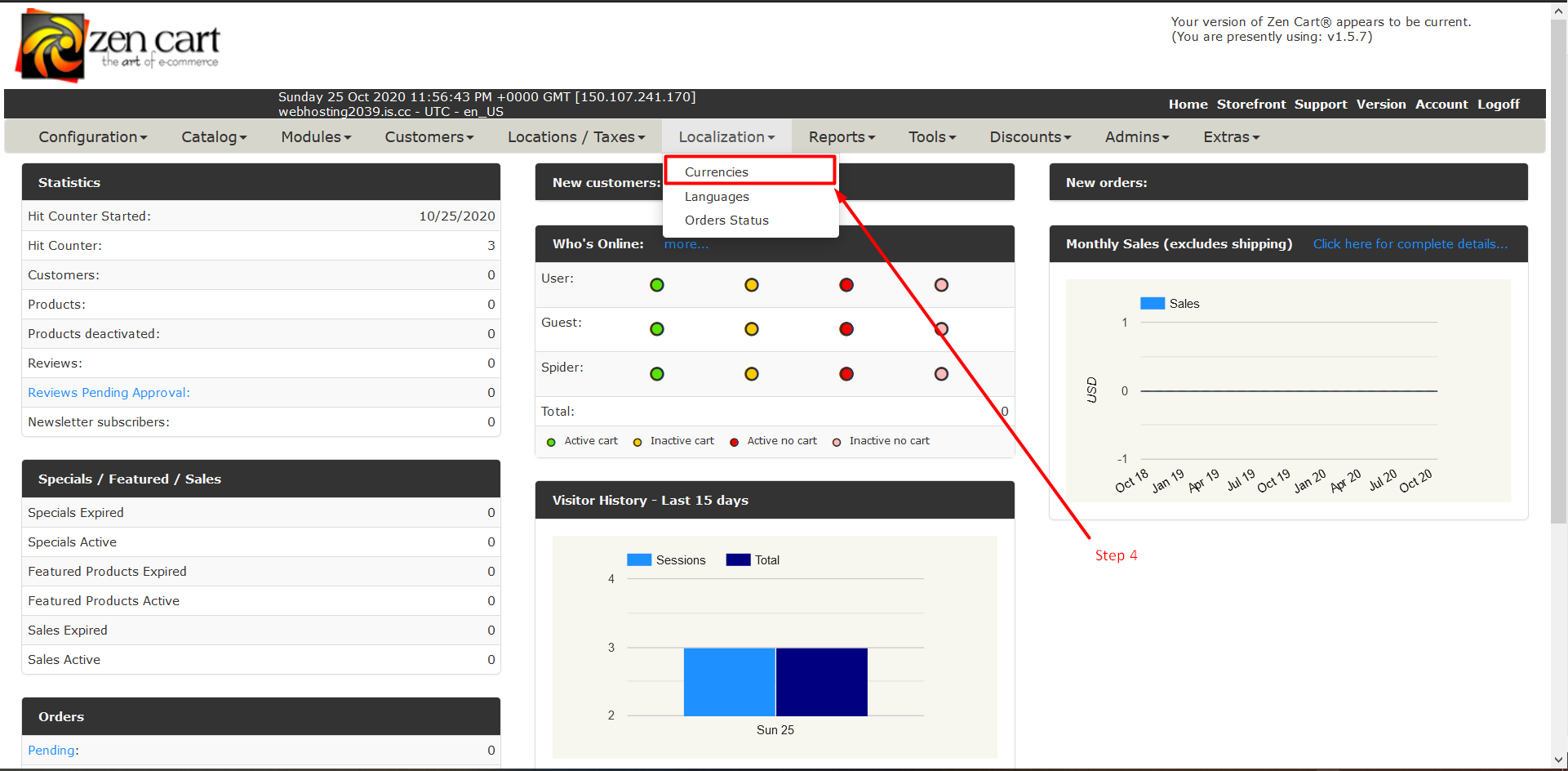Go to the Home link in the header
The width and height of the screenshot is (1568, 771).
coord(1188,105)
